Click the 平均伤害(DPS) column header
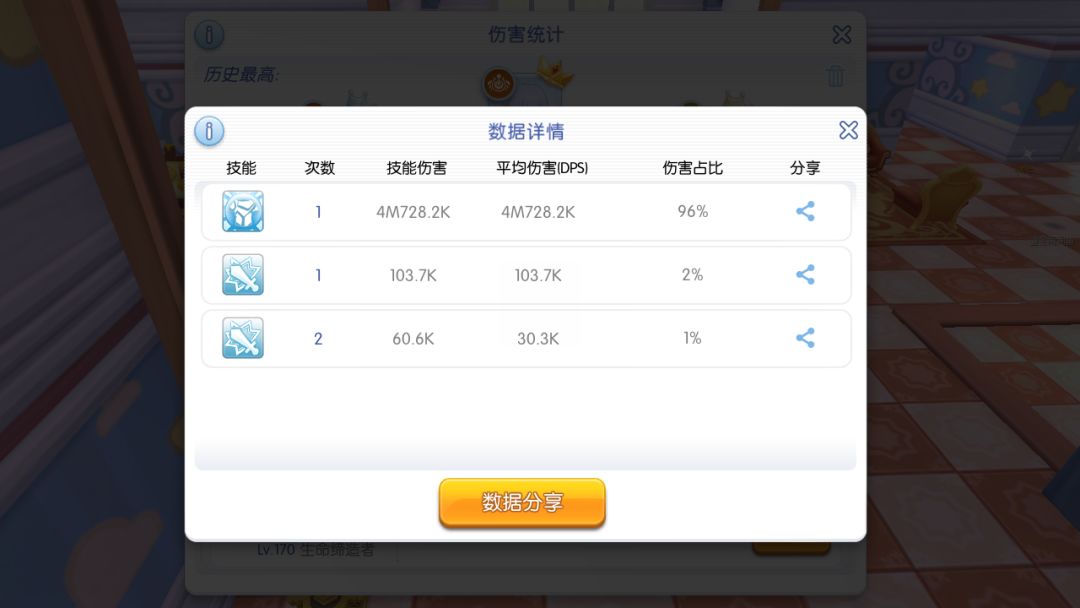Screen dimensions: 1080x608 pos(542,168)
